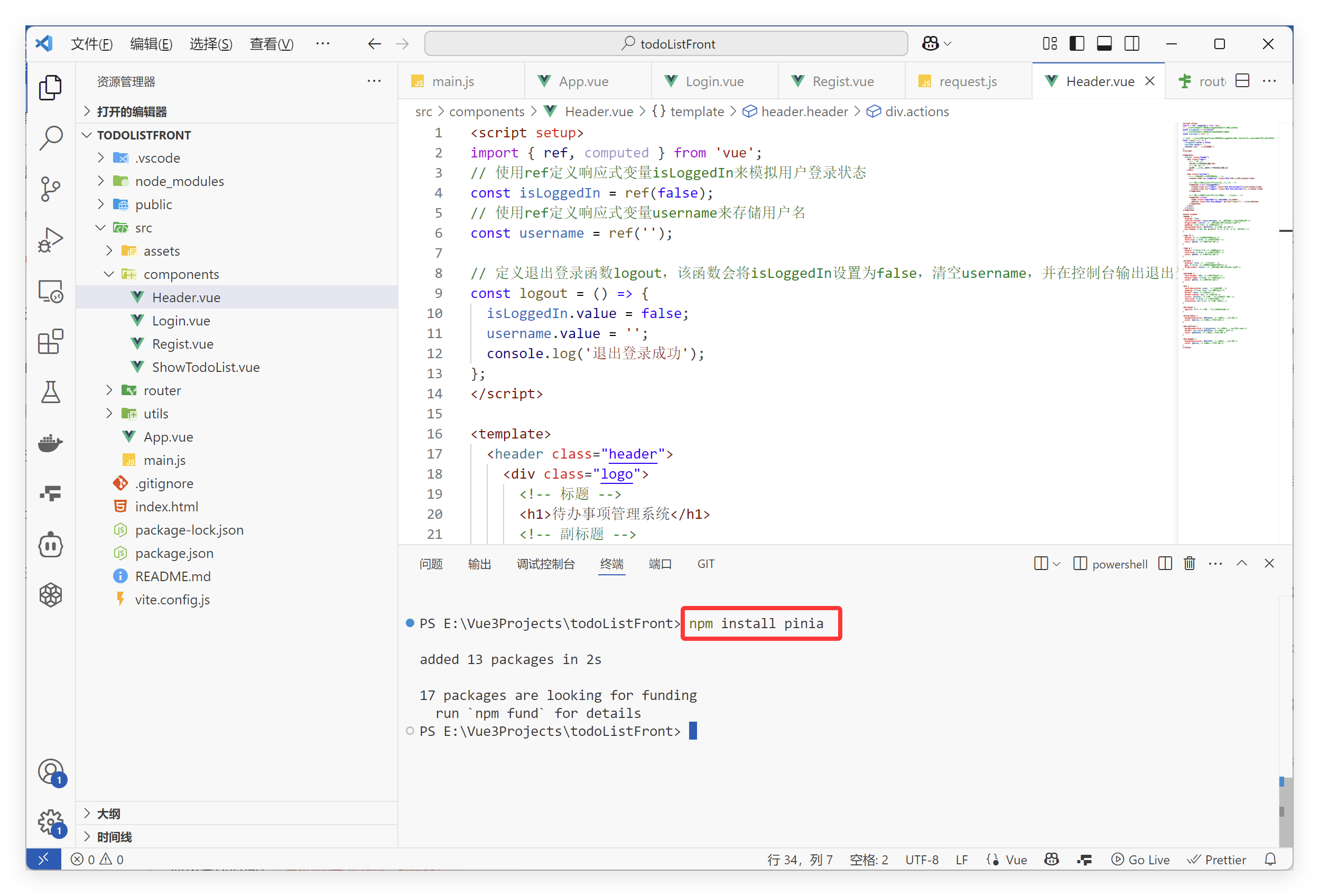Switch to the request.js editor tab

[968, 81]
